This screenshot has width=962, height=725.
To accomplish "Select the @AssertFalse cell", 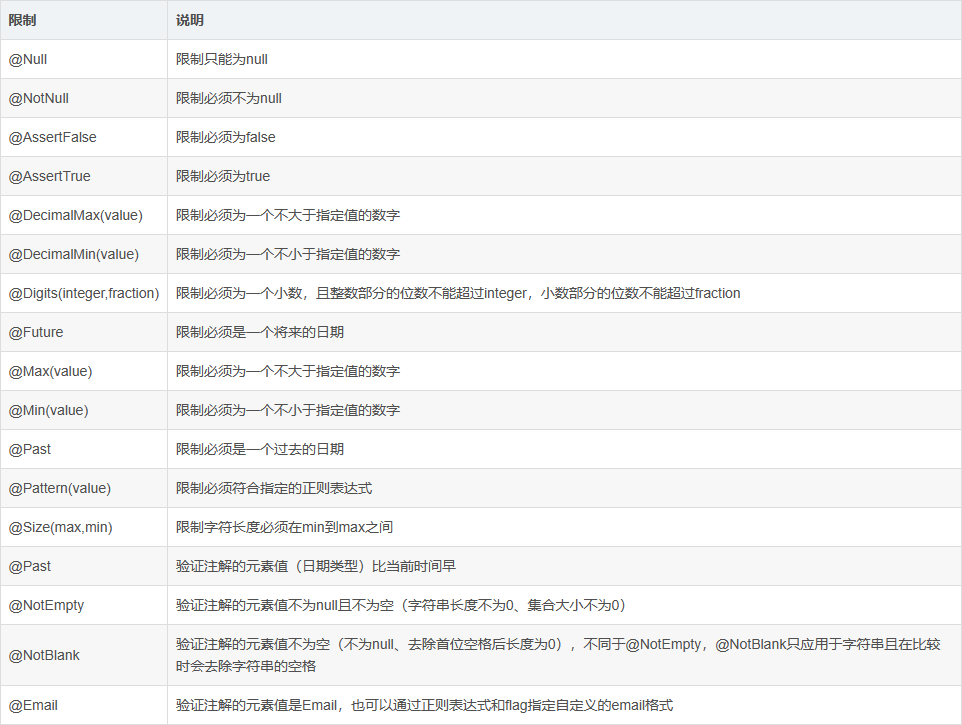I will coord(53,137).
